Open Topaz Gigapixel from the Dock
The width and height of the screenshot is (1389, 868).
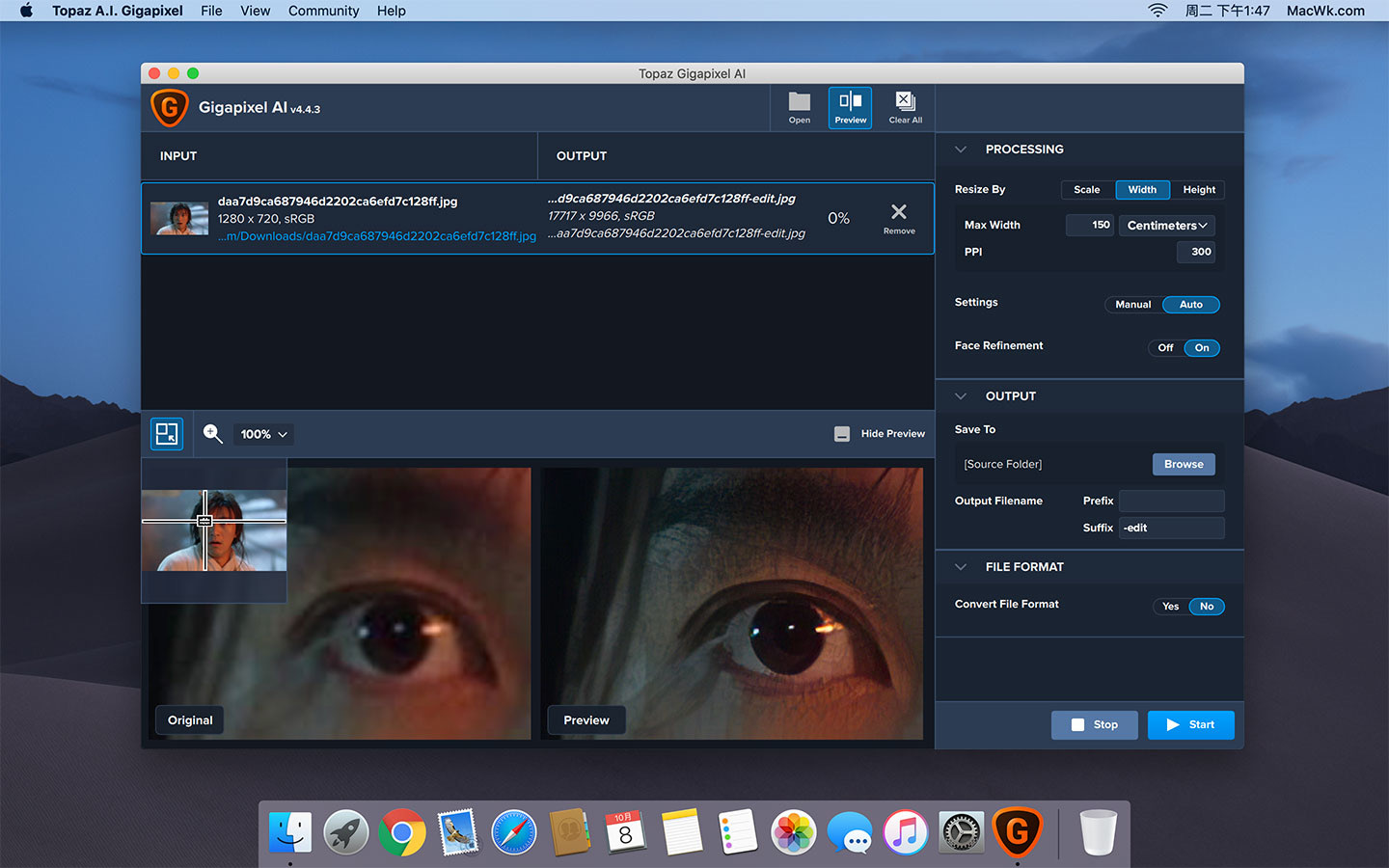(1017, 832)
